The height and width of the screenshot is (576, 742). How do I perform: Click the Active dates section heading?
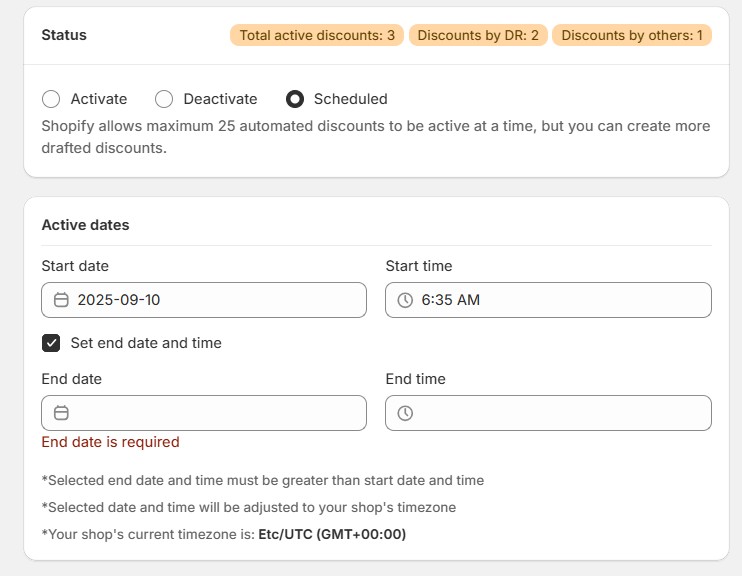click(85, 225)
